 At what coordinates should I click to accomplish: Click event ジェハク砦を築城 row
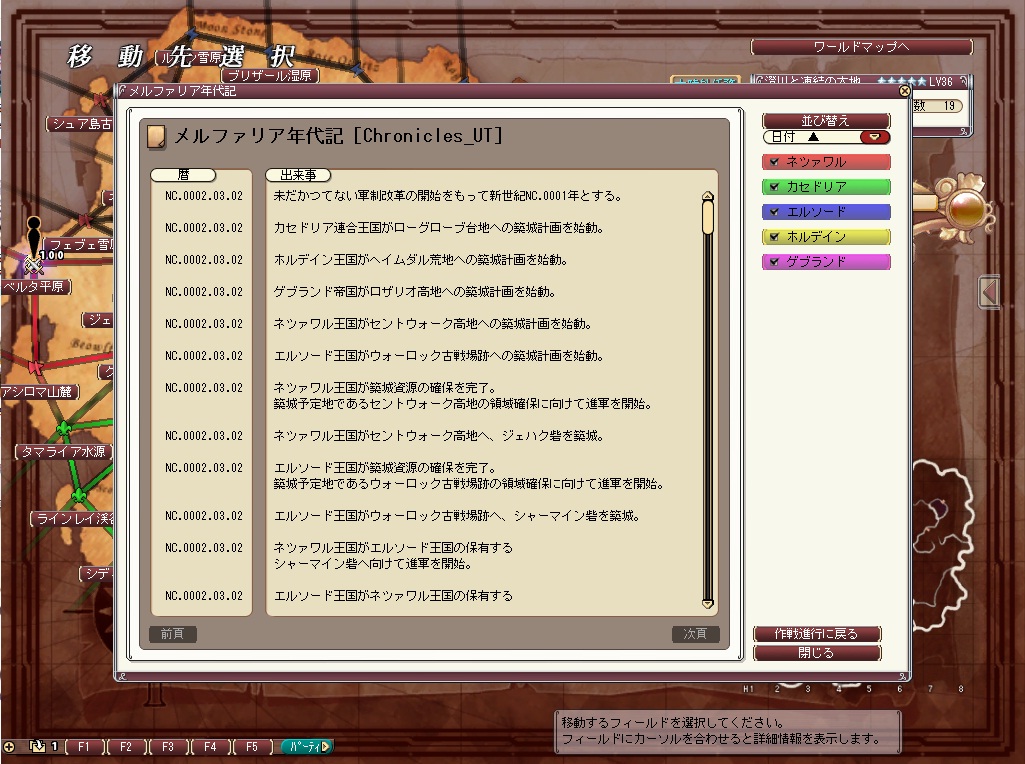pyautogui.click(x=438, y=435)
